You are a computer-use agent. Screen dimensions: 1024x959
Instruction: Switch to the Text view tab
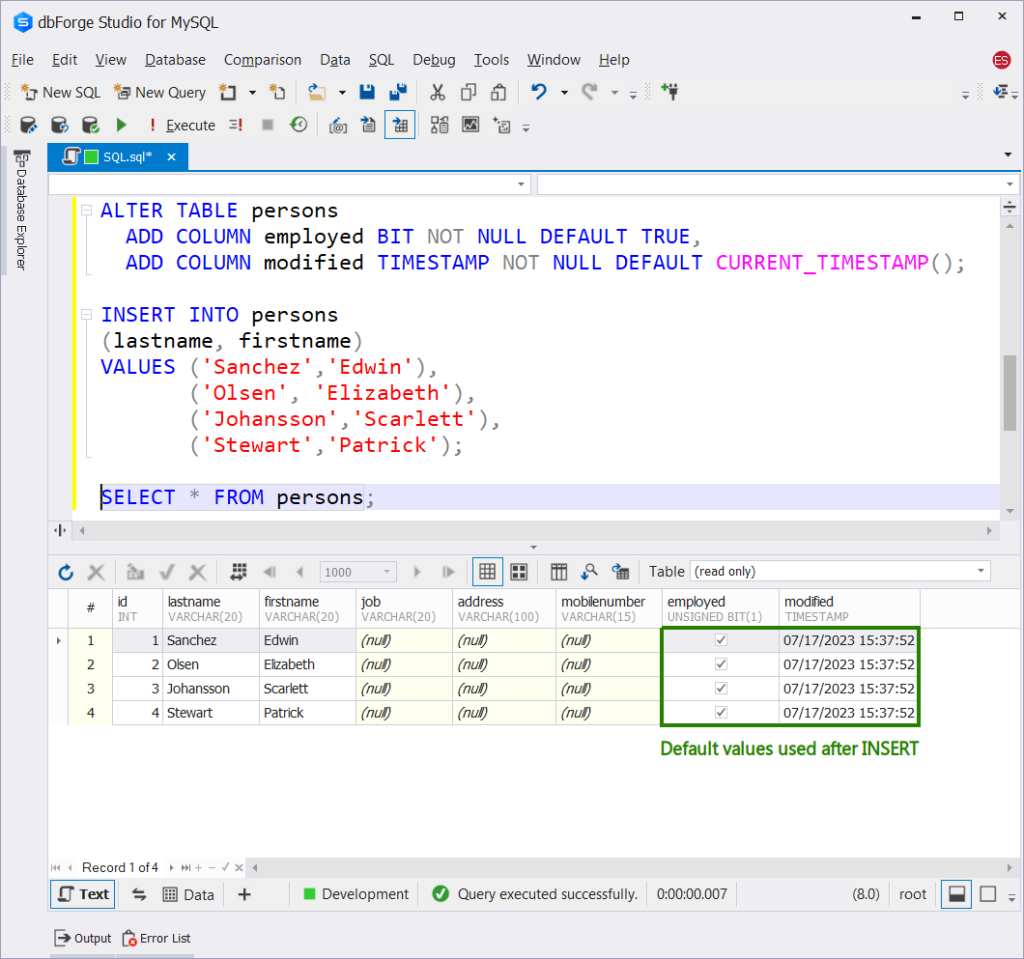point(83,894)
